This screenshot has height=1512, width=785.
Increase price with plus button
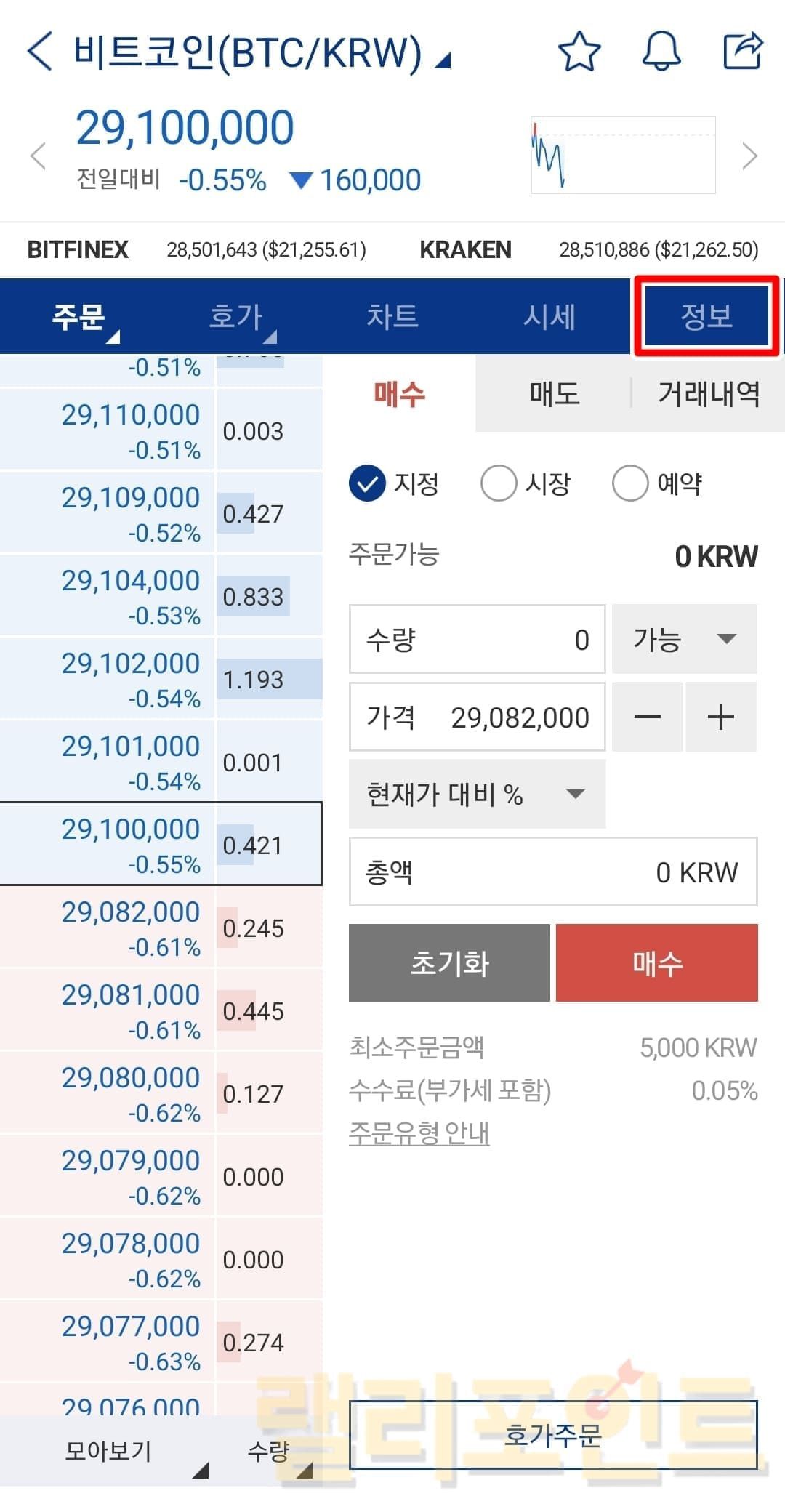click(721, 717)
